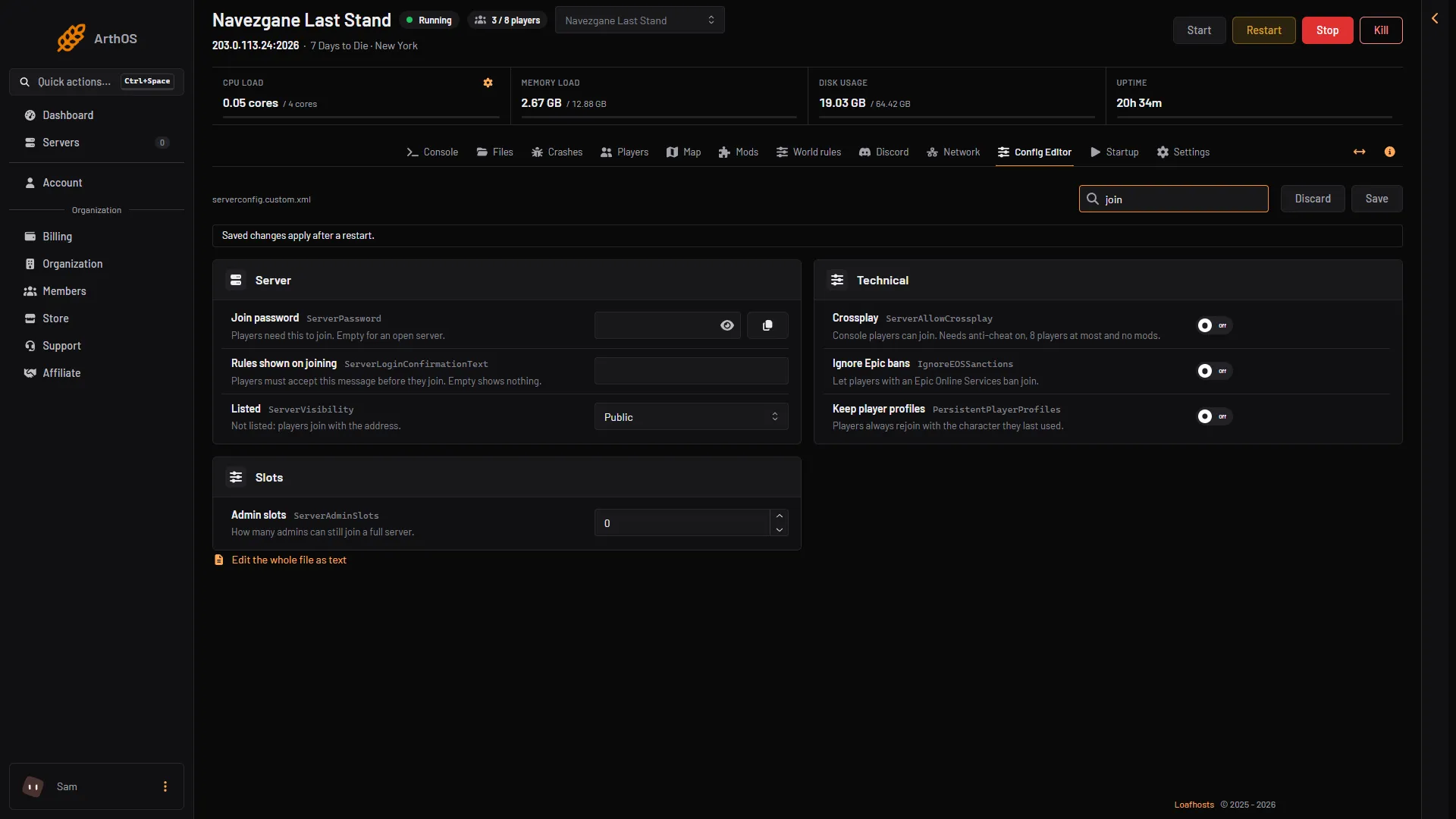Switch to World rules tab
The width and height of the screenshot is (1456, 819).
[x=808, y=152]
